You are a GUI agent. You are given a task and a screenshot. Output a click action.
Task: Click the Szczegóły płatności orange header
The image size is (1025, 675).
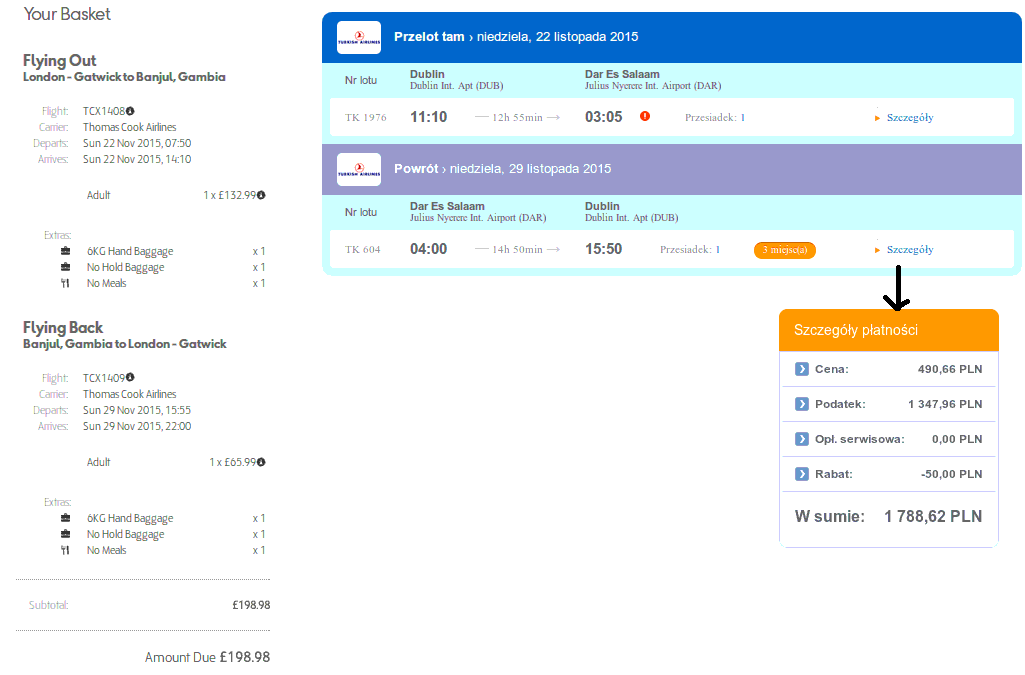point(889,330)
